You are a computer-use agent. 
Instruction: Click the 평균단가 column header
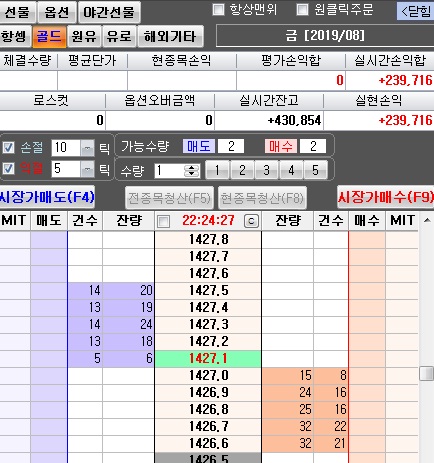(92, 61)
